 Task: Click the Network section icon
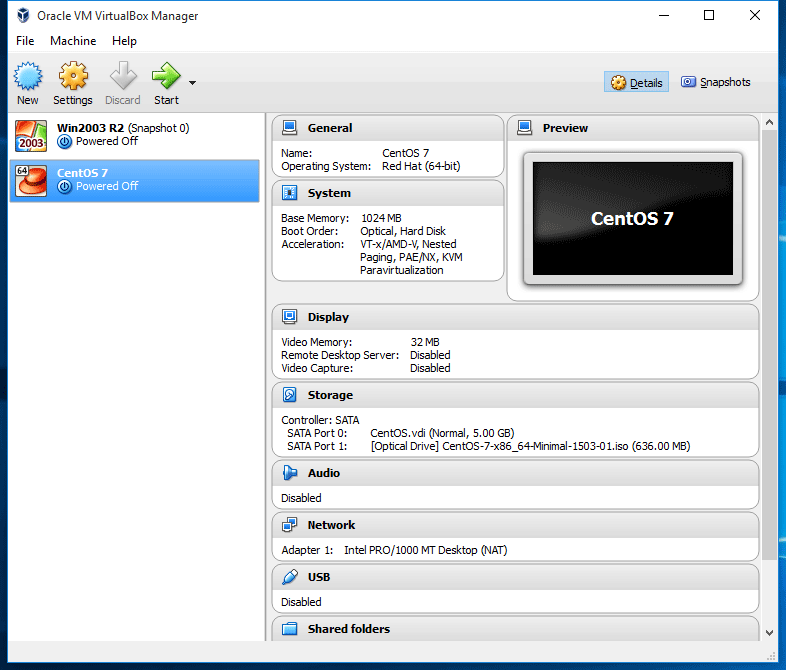290,525
